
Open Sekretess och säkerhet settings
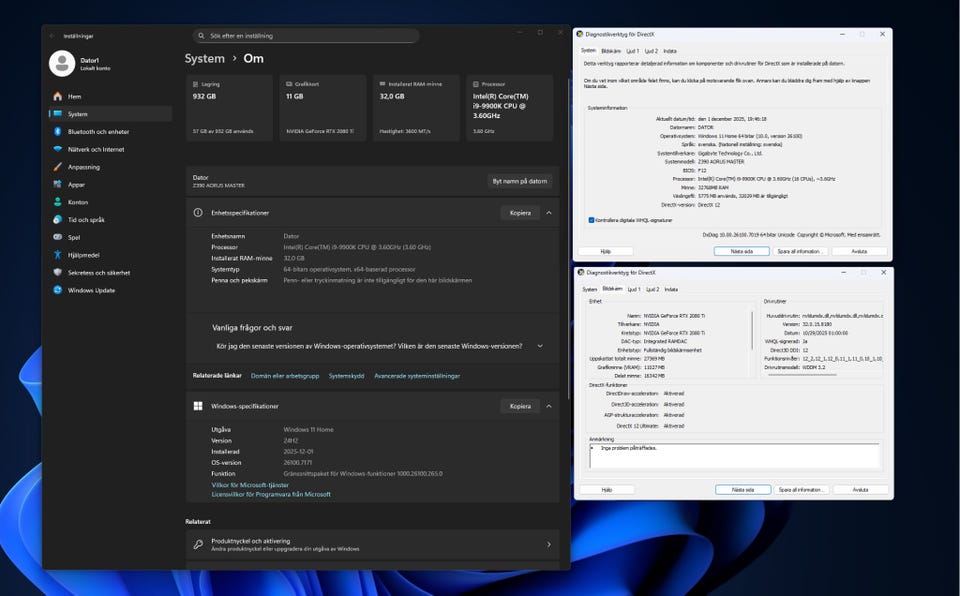98,272
